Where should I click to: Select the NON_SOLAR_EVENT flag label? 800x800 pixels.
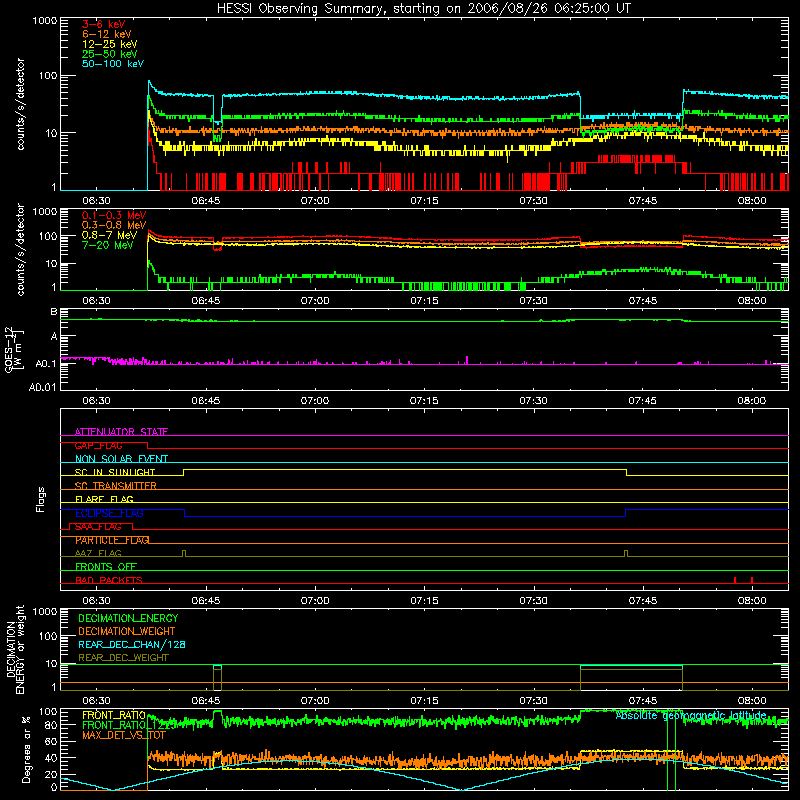[121, 459]
